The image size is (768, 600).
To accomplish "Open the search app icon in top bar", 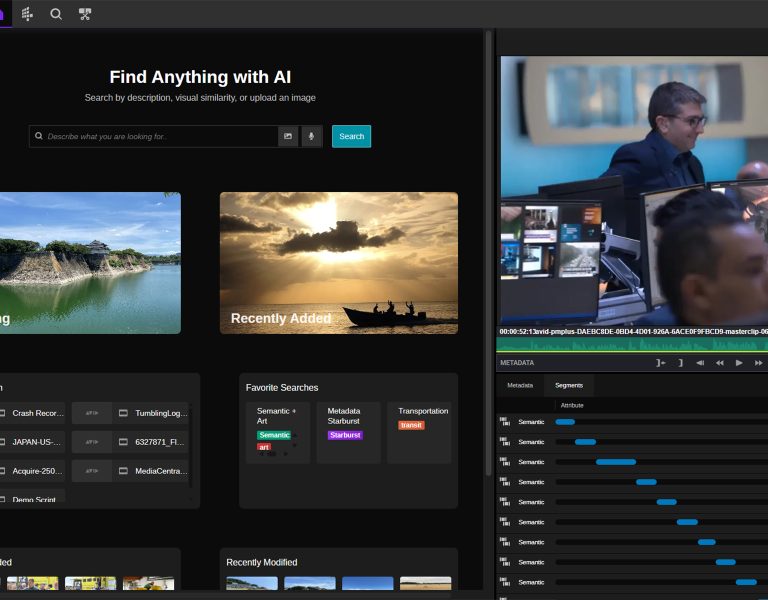I will (56, 14).
